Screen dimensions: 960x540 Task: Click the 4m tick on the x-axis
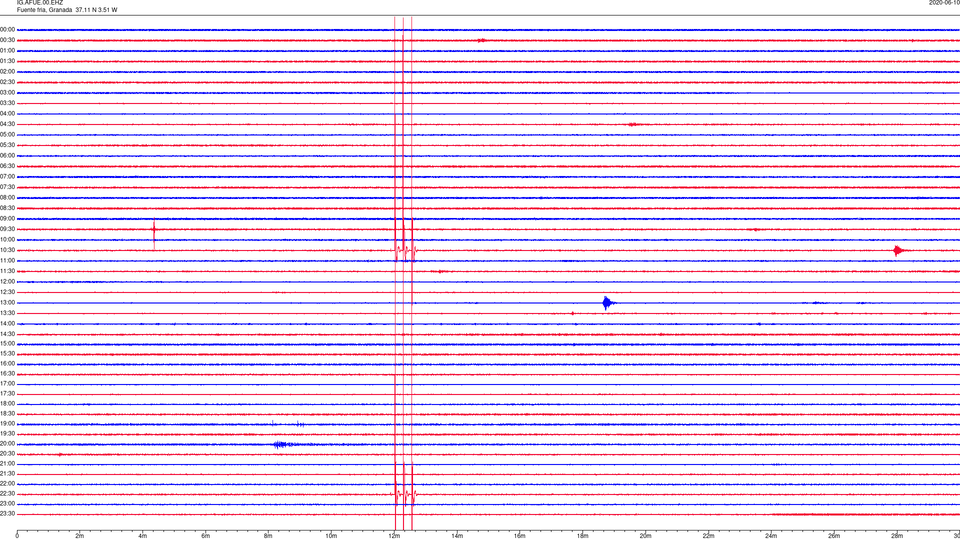click(143, 536)
